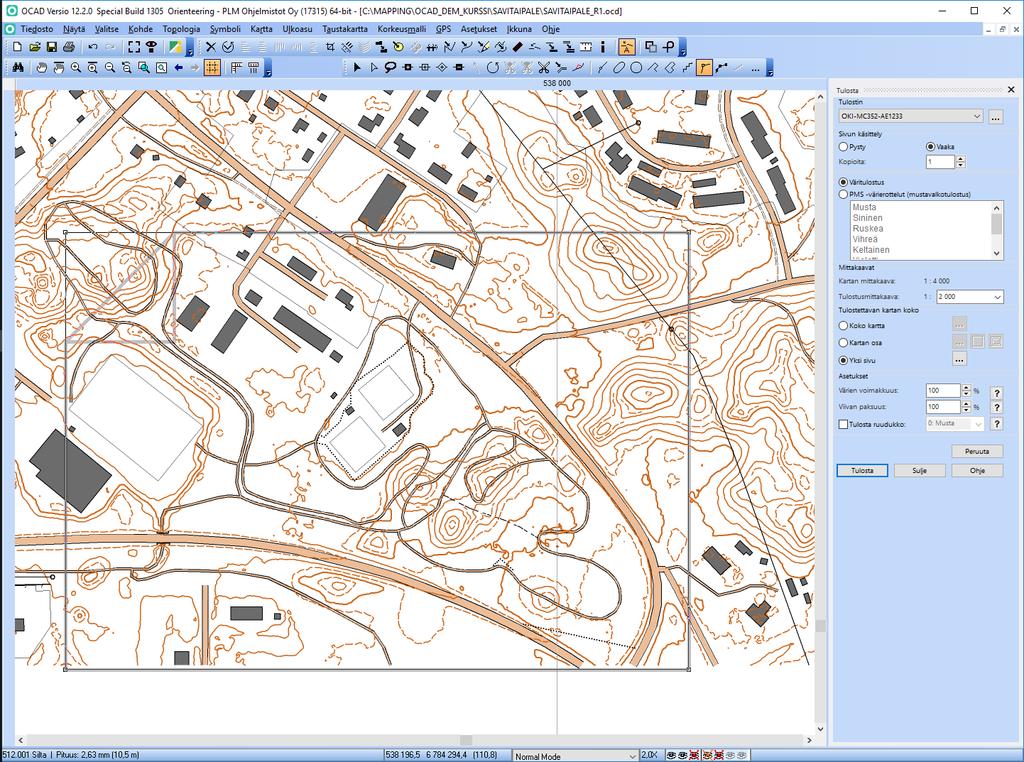Open the Näytä menu
This screenshot has width=1024, height=762.
[x=74, y=29]
